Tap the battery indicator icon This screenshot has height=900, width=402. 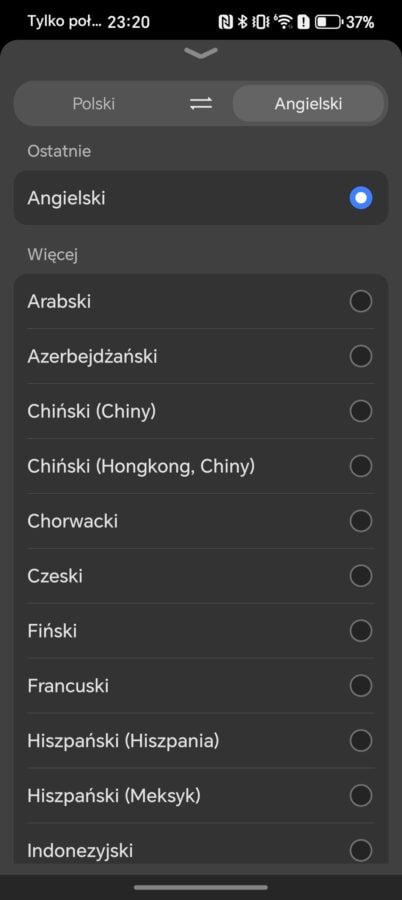click(x=328, y=22)
